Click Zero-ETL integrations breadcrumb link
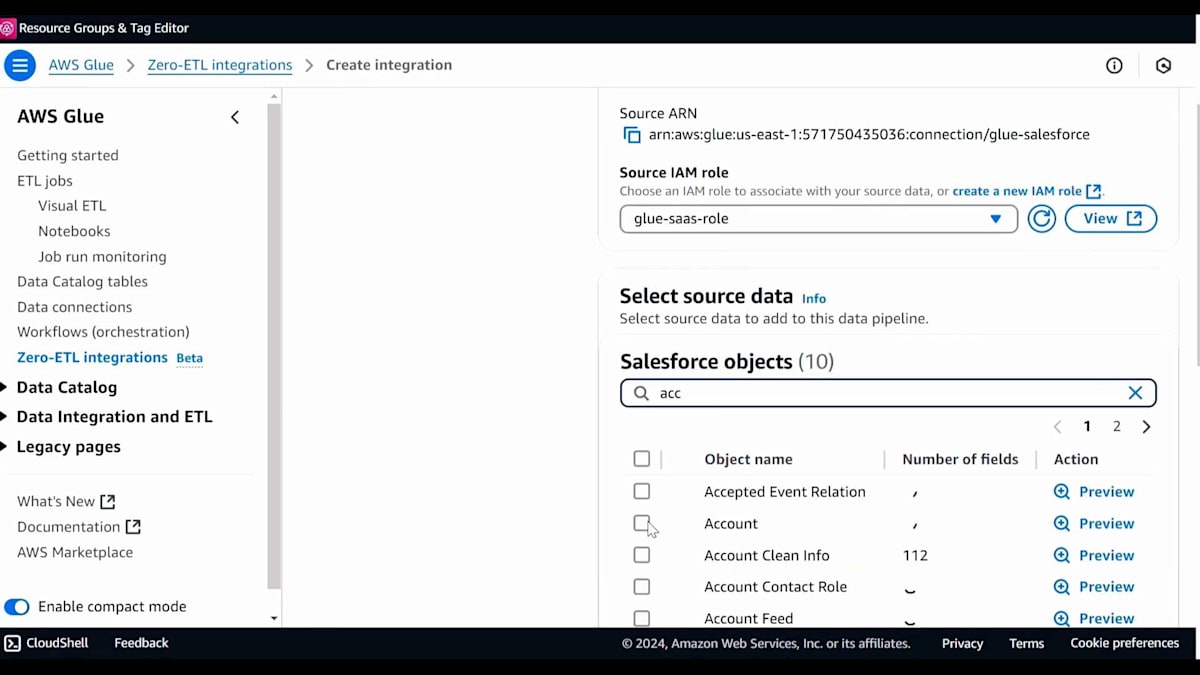Viewport: 1200px width, 675px height. [x=220, y=65]
